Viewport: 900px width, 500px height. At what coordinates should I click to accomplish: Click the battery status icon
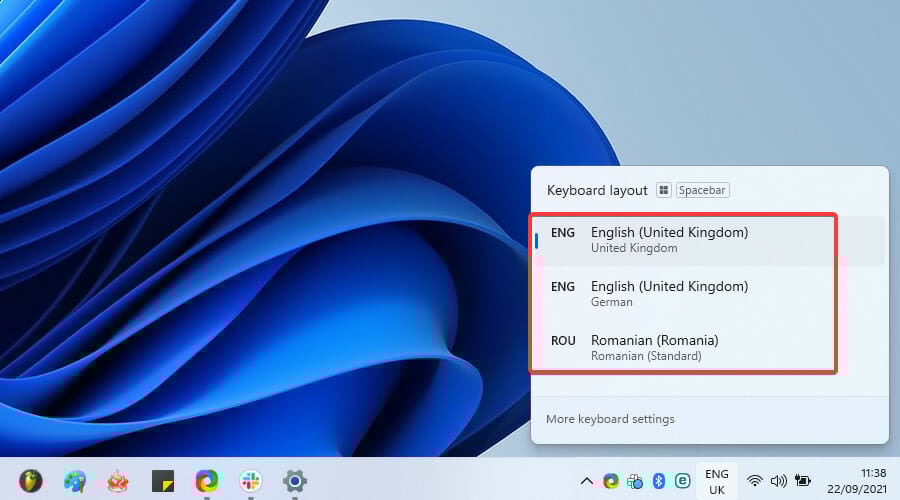point(802,481)
